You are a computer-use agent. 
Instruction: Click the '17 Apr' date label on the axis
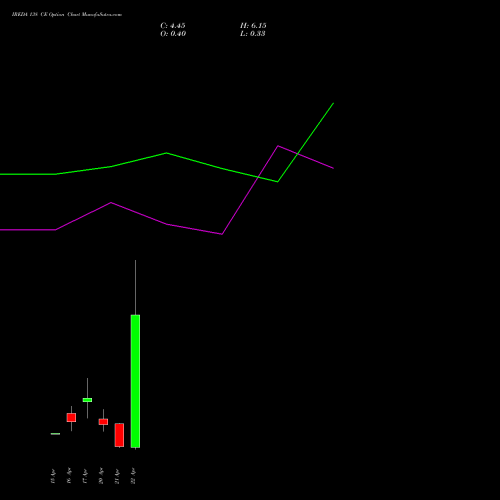pos(85,476)
